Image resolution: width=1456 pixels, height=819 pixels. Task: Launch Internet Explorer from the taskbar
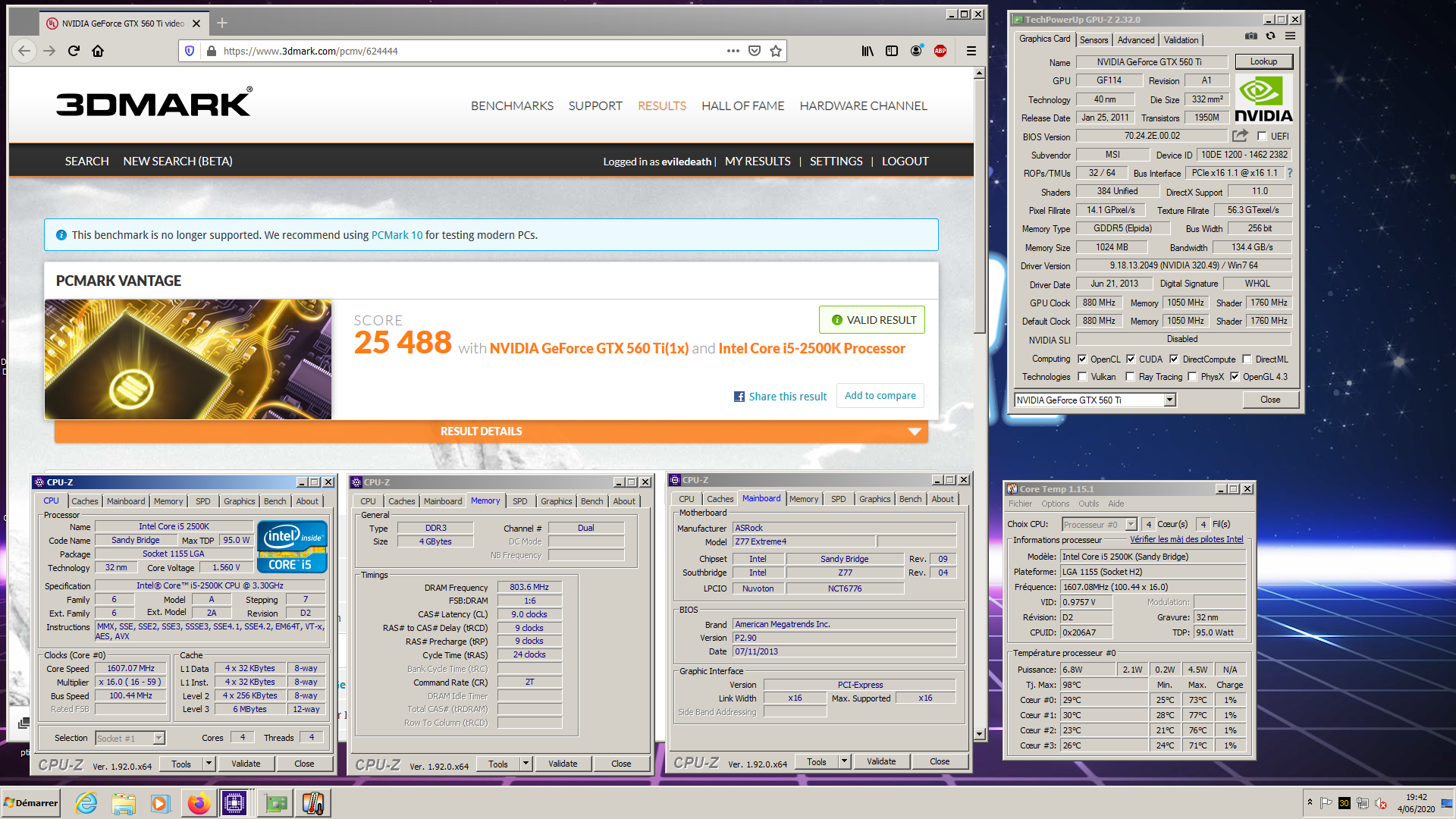86,803
